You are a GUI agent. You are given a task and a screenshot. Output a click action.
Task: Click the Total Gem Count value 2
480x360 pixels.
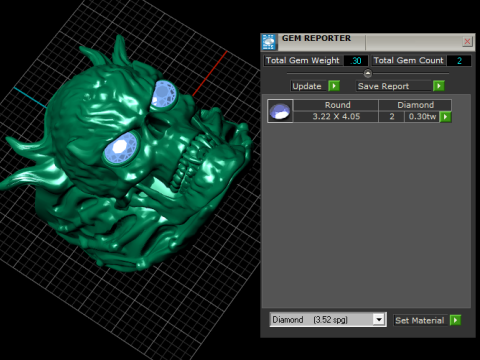pos(459,61)
